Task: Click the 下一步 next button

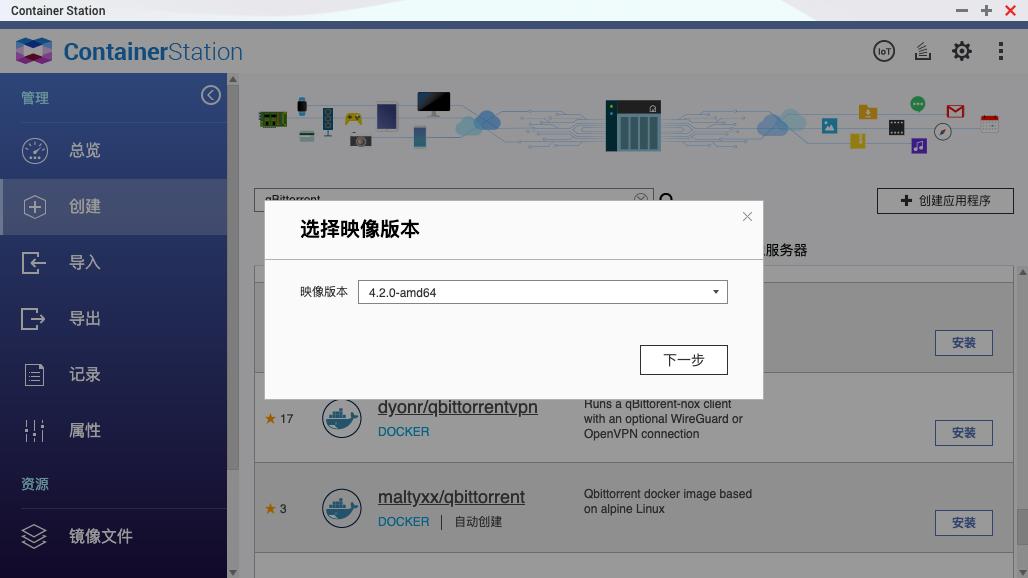Action: tap(683, 359)
